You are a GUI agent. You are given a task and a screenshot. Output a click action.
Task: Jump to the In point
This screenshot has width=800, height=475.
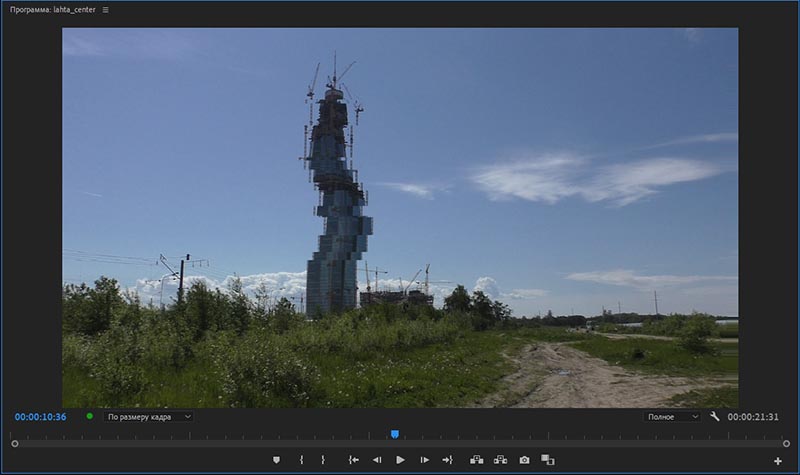click(354, 460)
